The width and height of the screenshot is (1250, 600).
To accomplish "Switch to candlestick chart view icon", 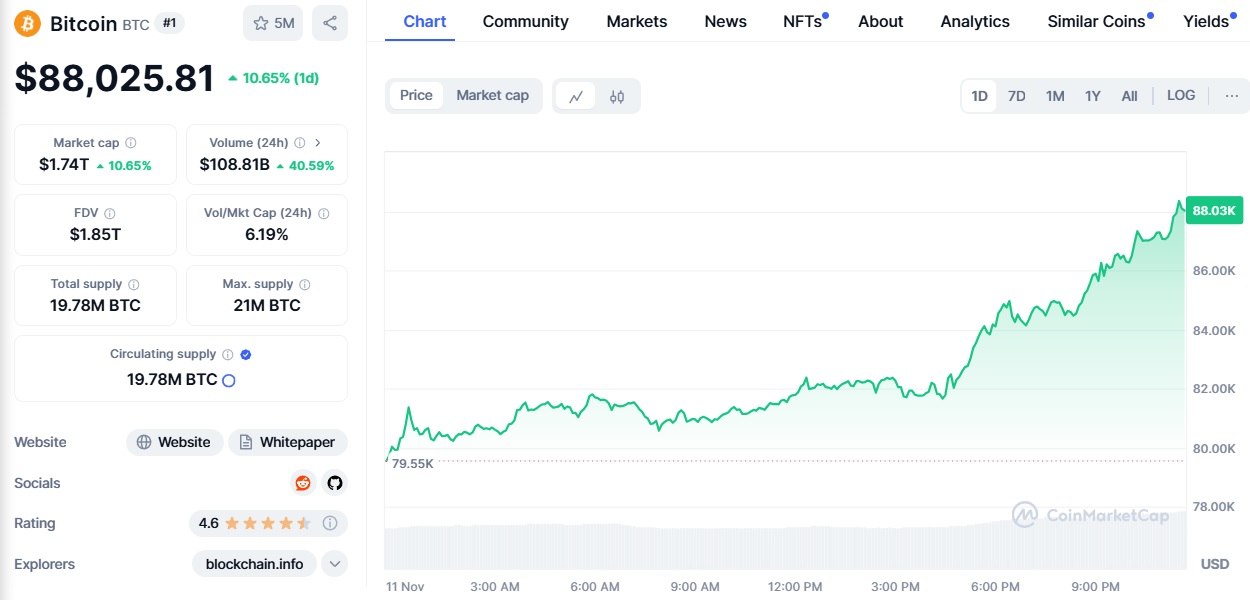I will point(617,96).
